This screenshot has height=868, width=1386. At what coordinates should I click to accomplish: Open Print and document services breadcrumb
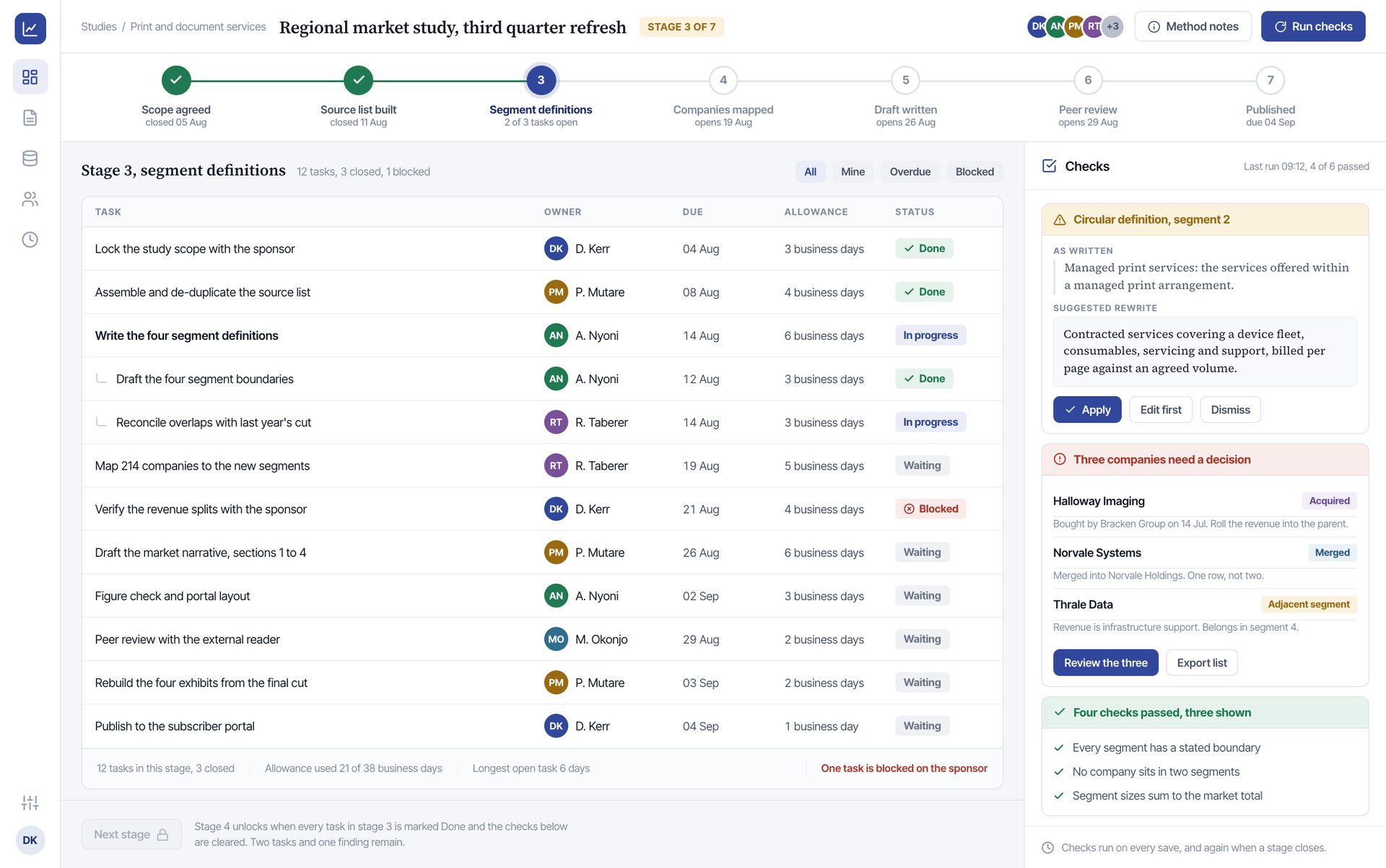coord(198,27)
